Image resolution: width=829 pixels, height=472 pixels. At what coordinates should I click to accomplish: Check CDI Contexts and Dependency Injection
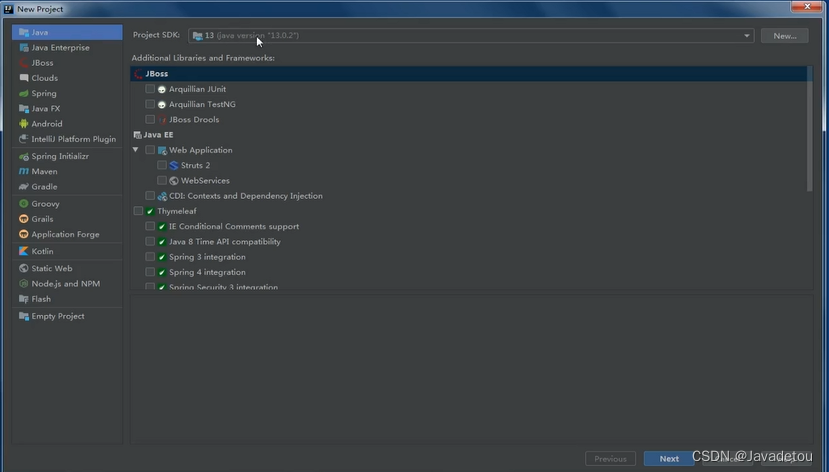[150, 196]
